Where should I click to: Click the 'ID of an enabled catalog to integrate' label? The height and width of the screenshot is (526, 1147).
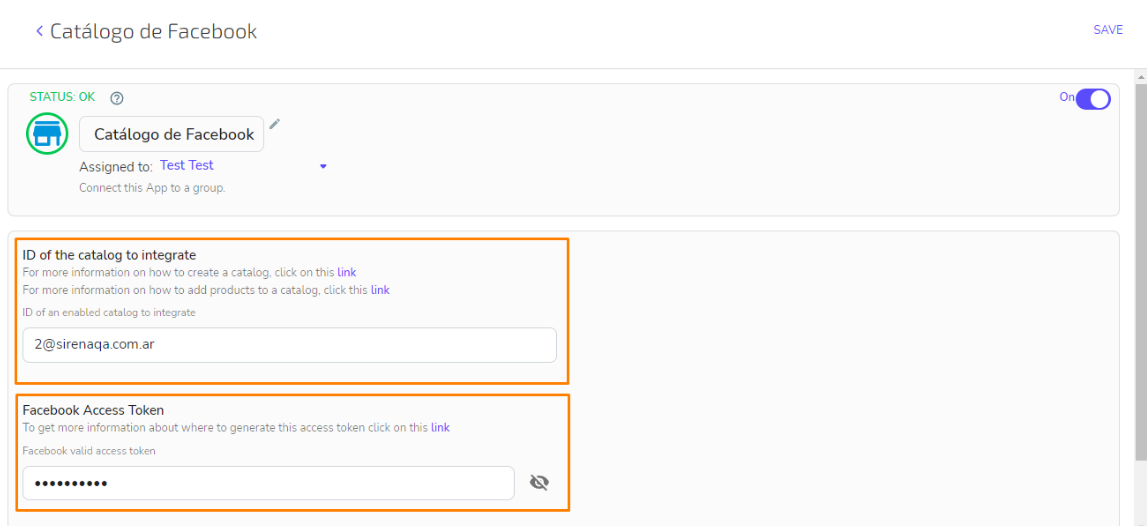(x=109, y=312)
